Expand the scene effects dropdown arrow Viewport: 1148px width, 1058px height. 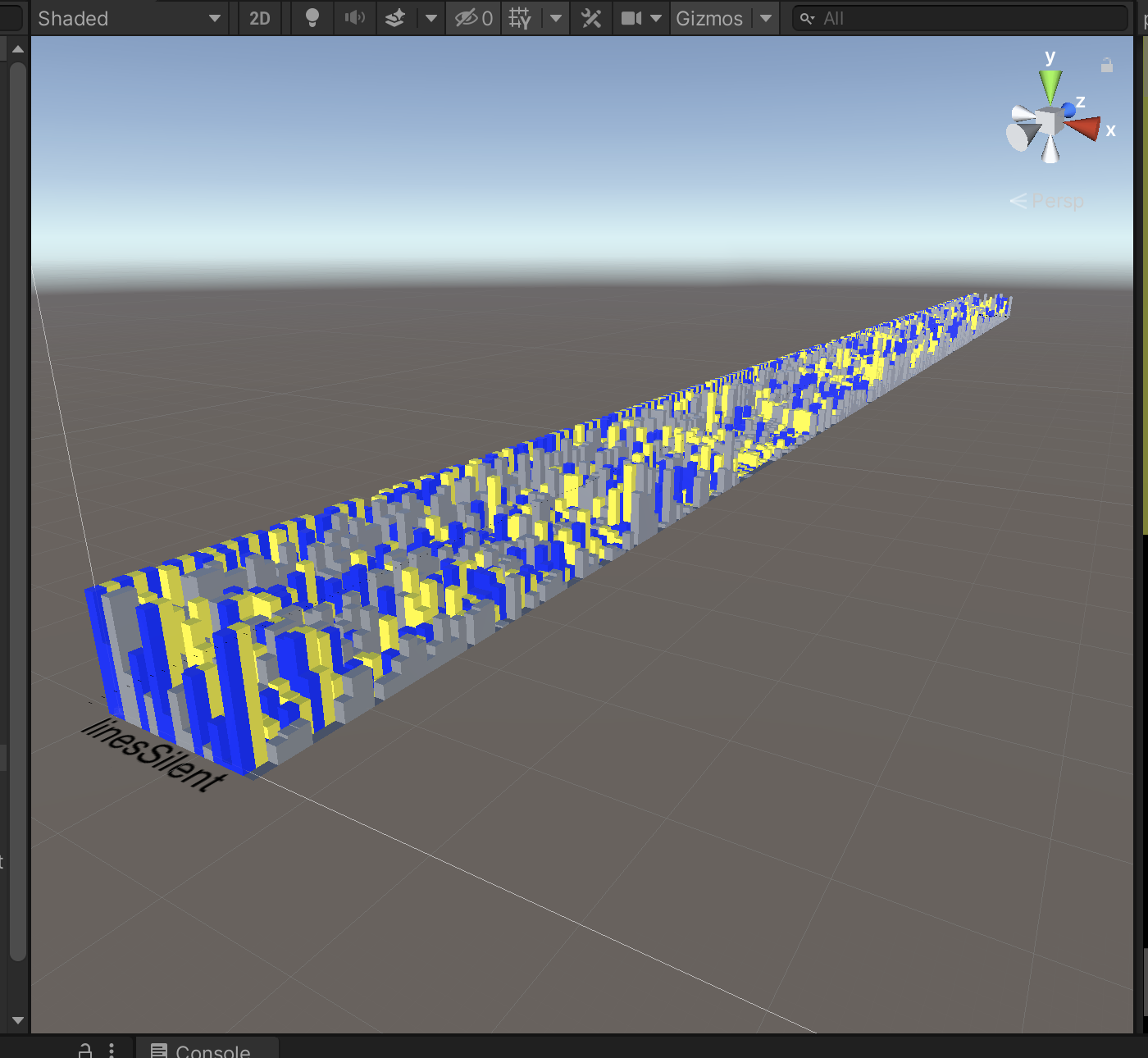(431, 18)
